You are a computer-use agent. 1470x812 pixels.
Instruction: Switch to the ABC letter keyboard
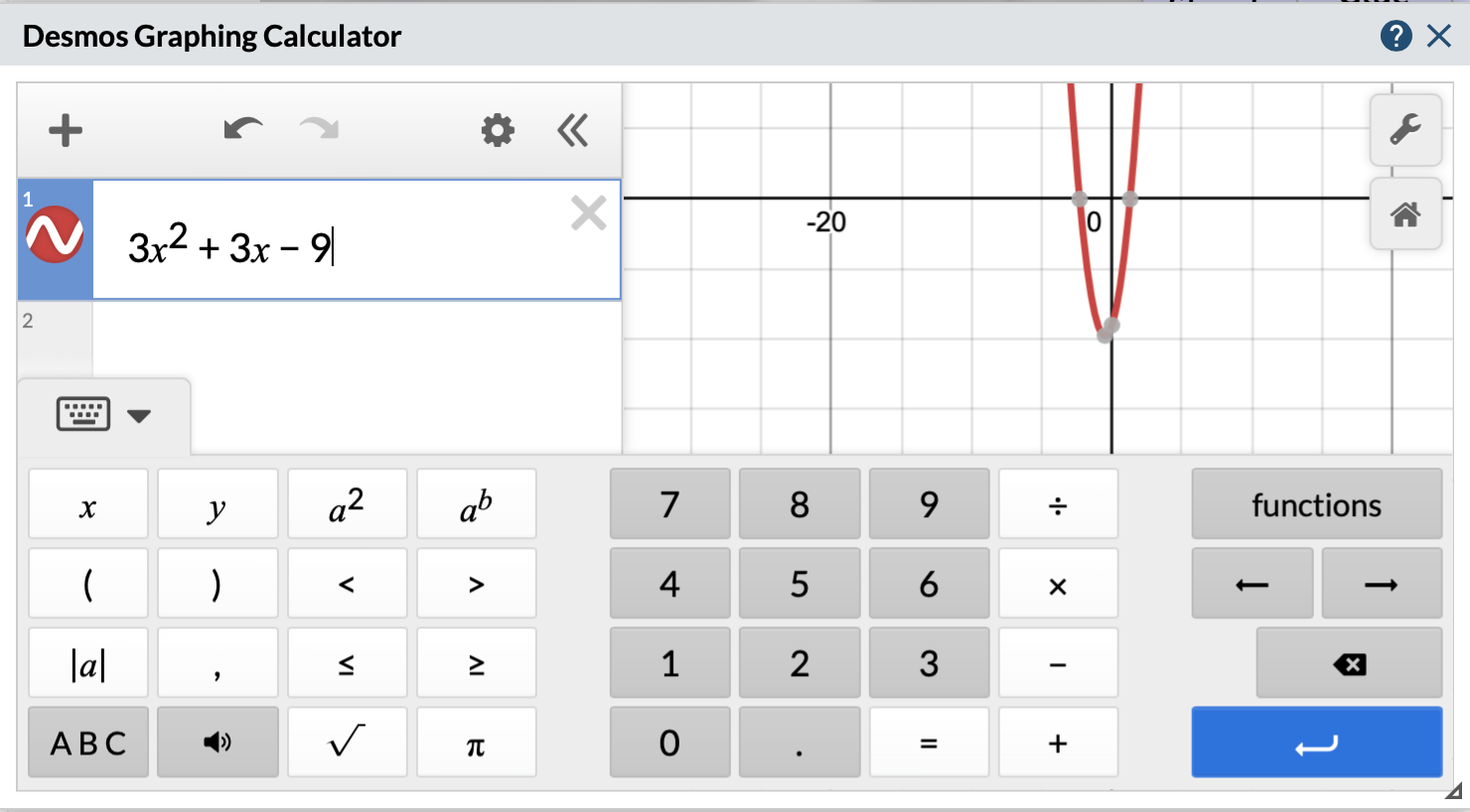[x=88, y=743]
